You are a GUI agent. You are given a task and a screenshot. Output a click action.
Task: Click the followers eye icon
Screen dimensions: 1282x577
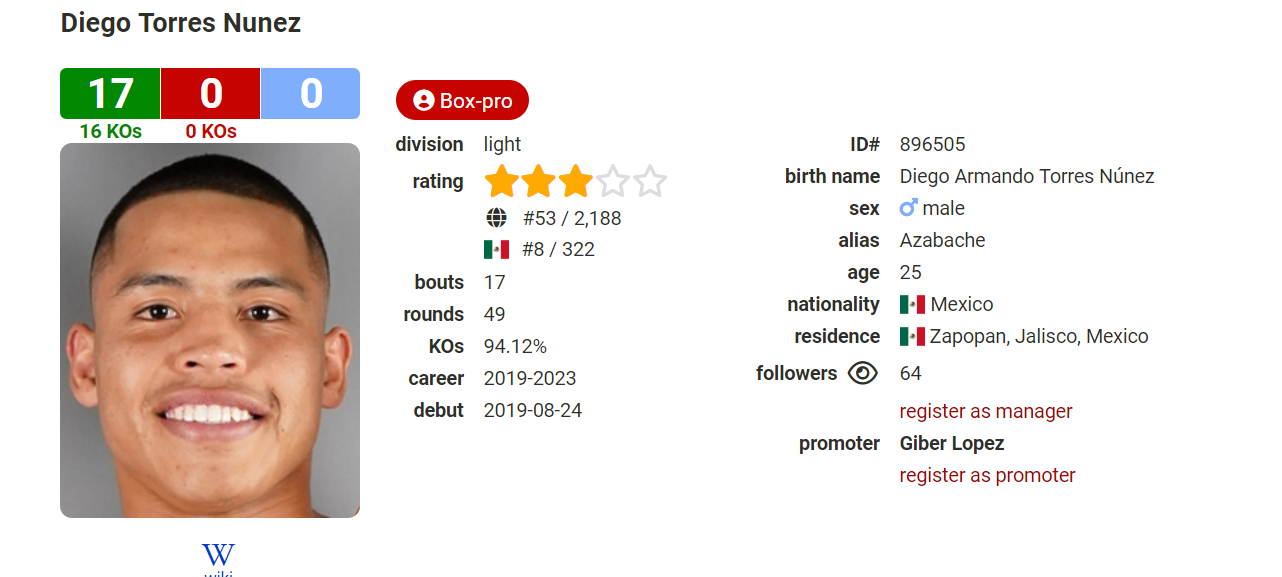tap(862, 373)
